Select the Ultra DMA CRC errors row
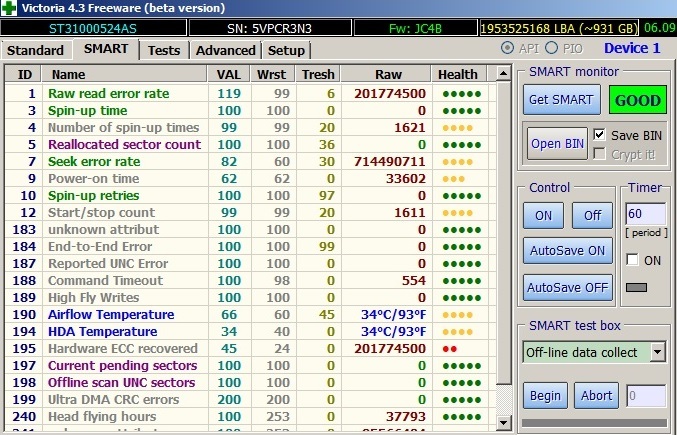The height and width of the screenshot is (435, 677). click(250, 399)
